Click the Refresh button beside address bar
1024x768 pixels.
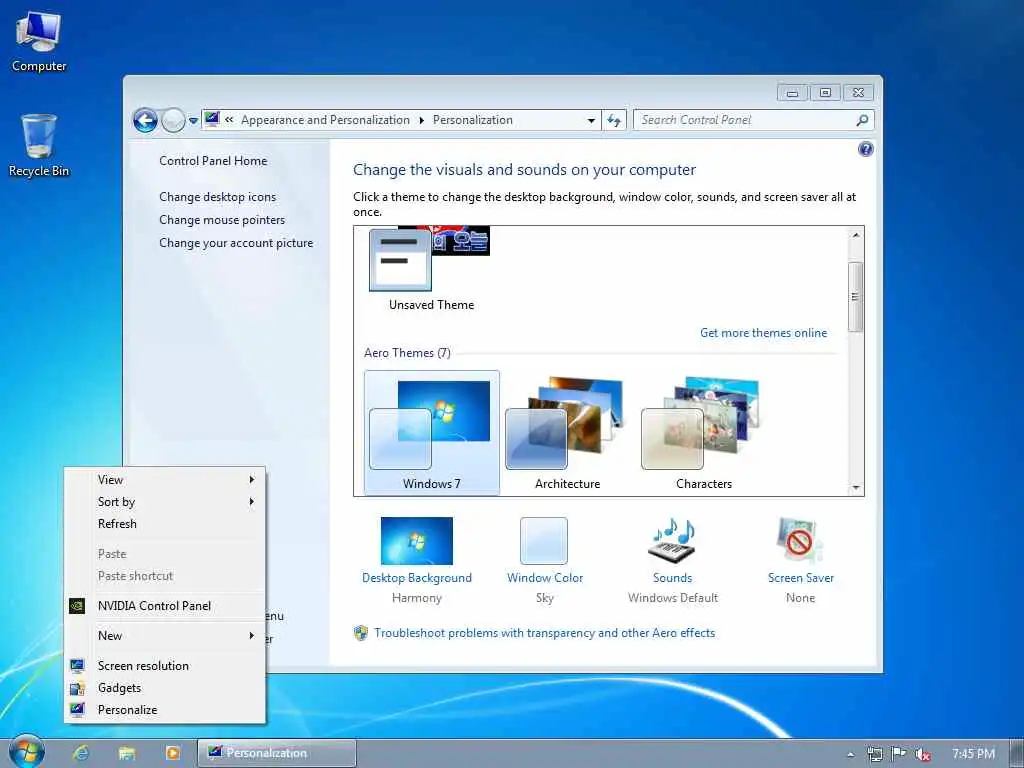[614, 120]
